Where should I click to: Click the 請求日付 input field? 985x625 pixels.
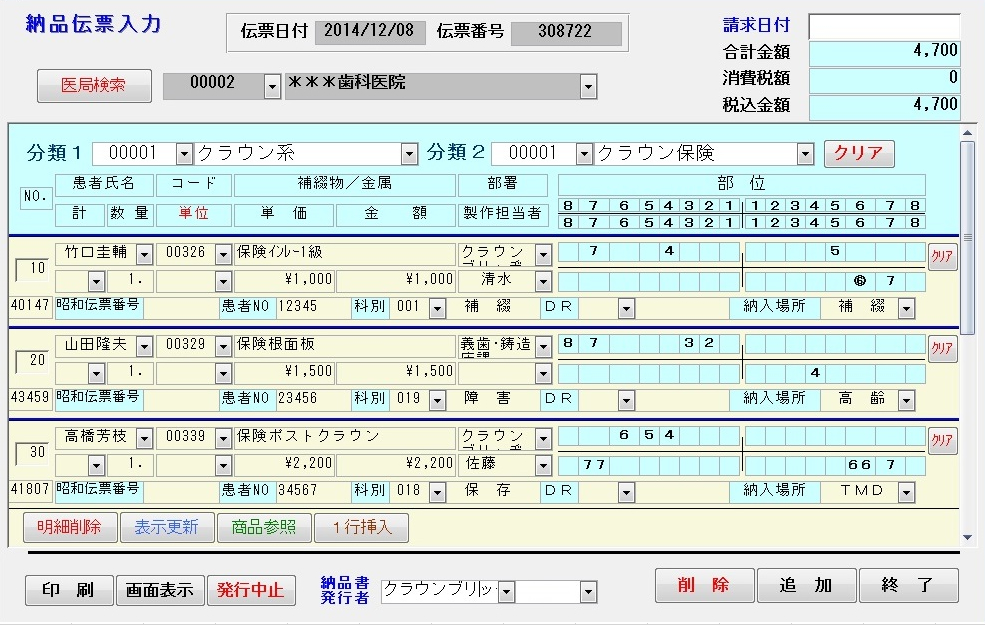click(x=883, y=26)
